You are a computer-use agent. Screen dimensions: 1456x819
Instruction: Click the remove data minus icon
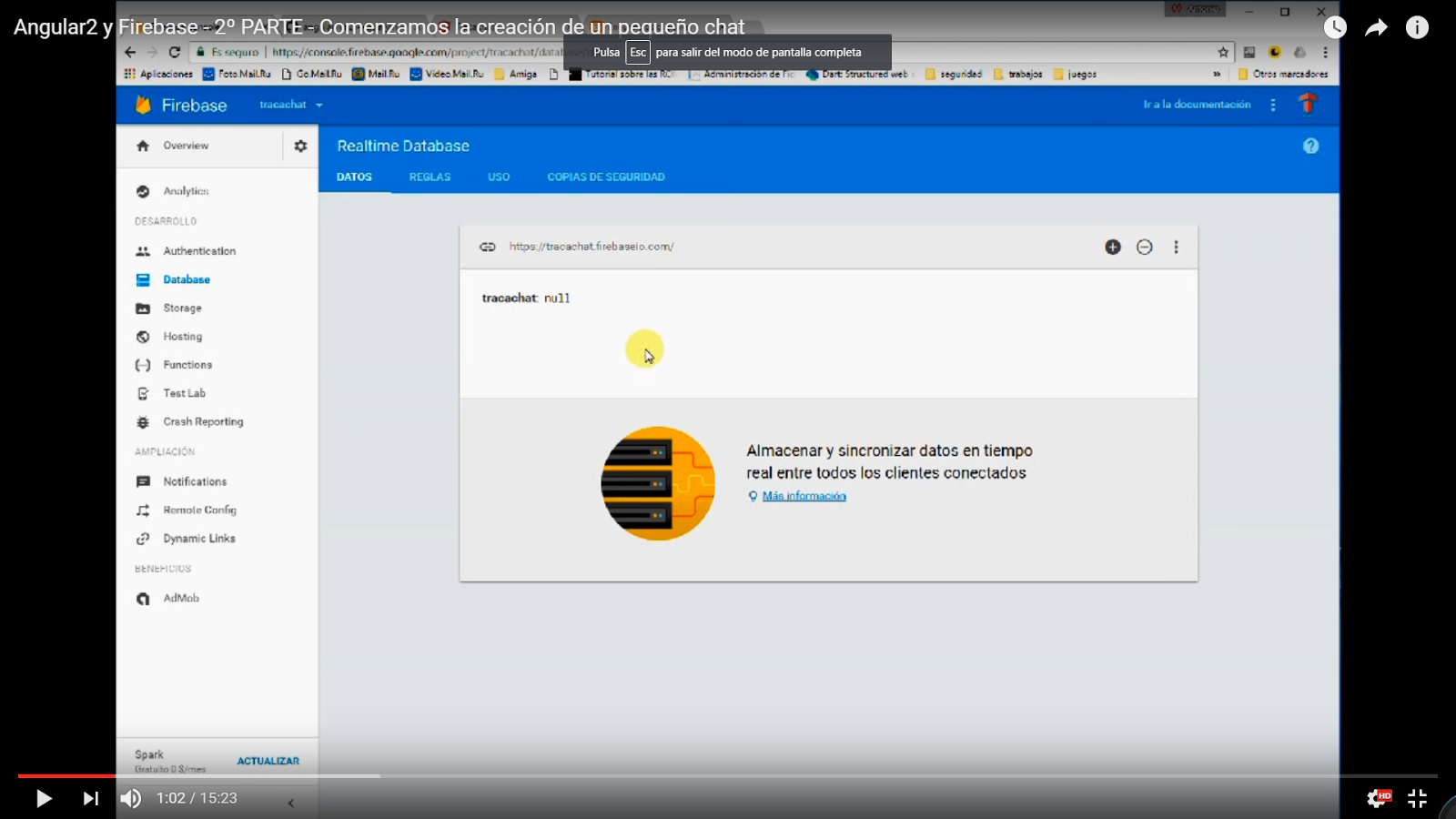1145,247
